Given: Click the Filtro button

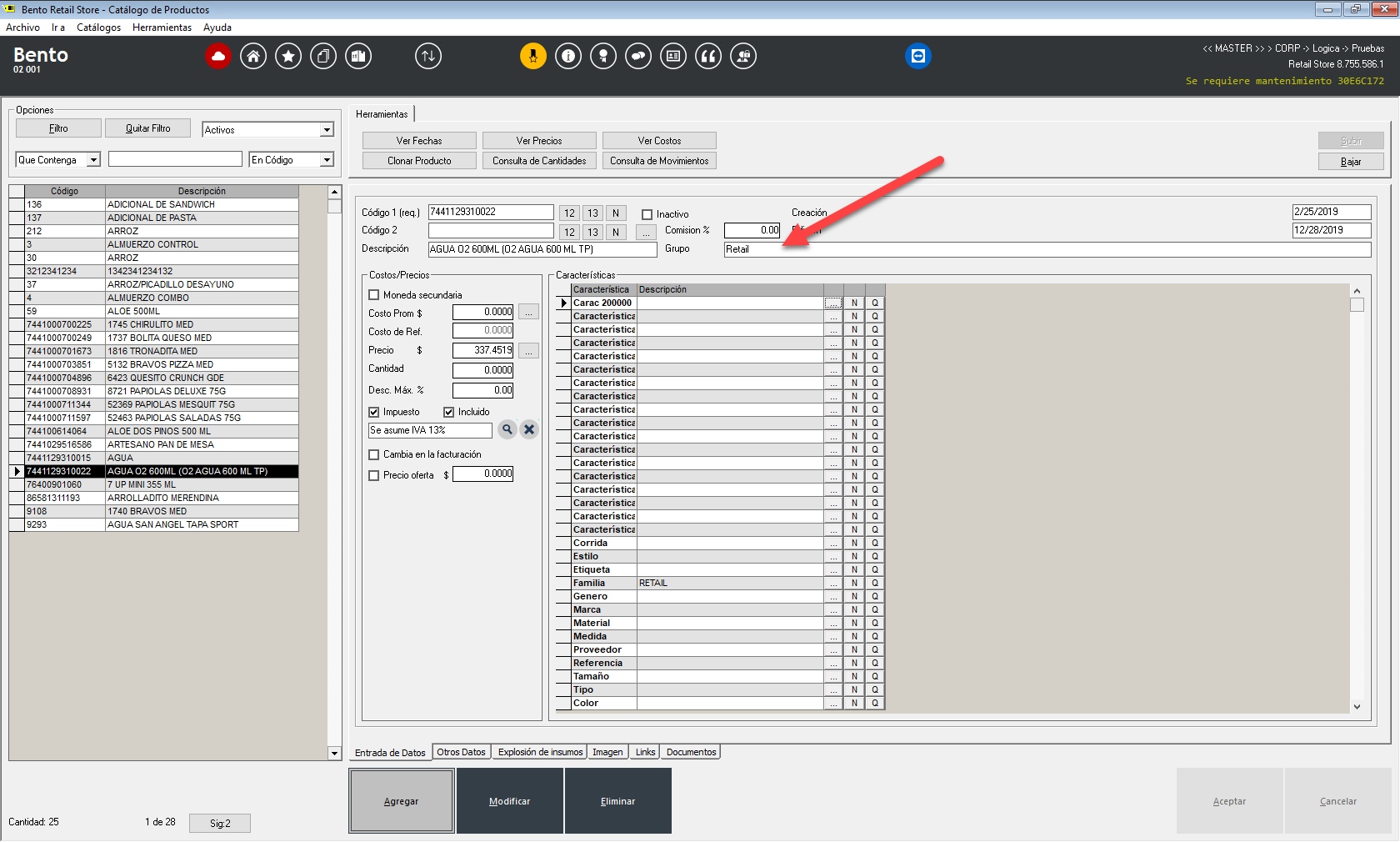Looking at the screenshot, I should click(x=58, y=128).
